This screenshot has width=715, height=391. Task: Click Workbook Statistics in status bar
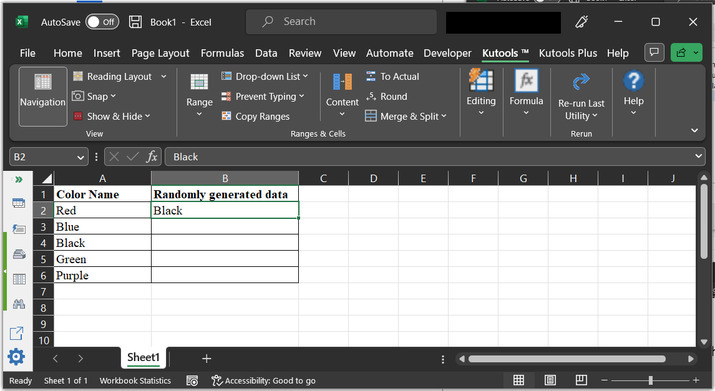click(135, 381)
